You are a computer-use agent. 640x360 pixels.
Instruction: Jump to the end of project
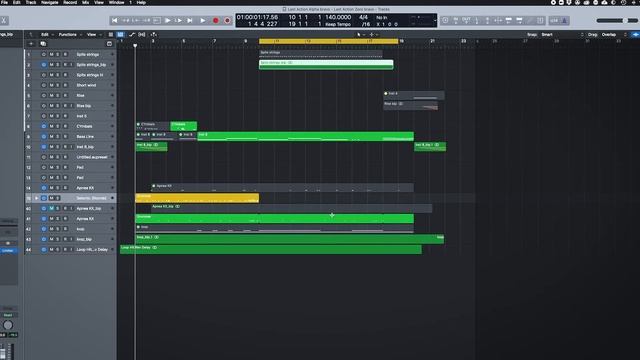190,20
